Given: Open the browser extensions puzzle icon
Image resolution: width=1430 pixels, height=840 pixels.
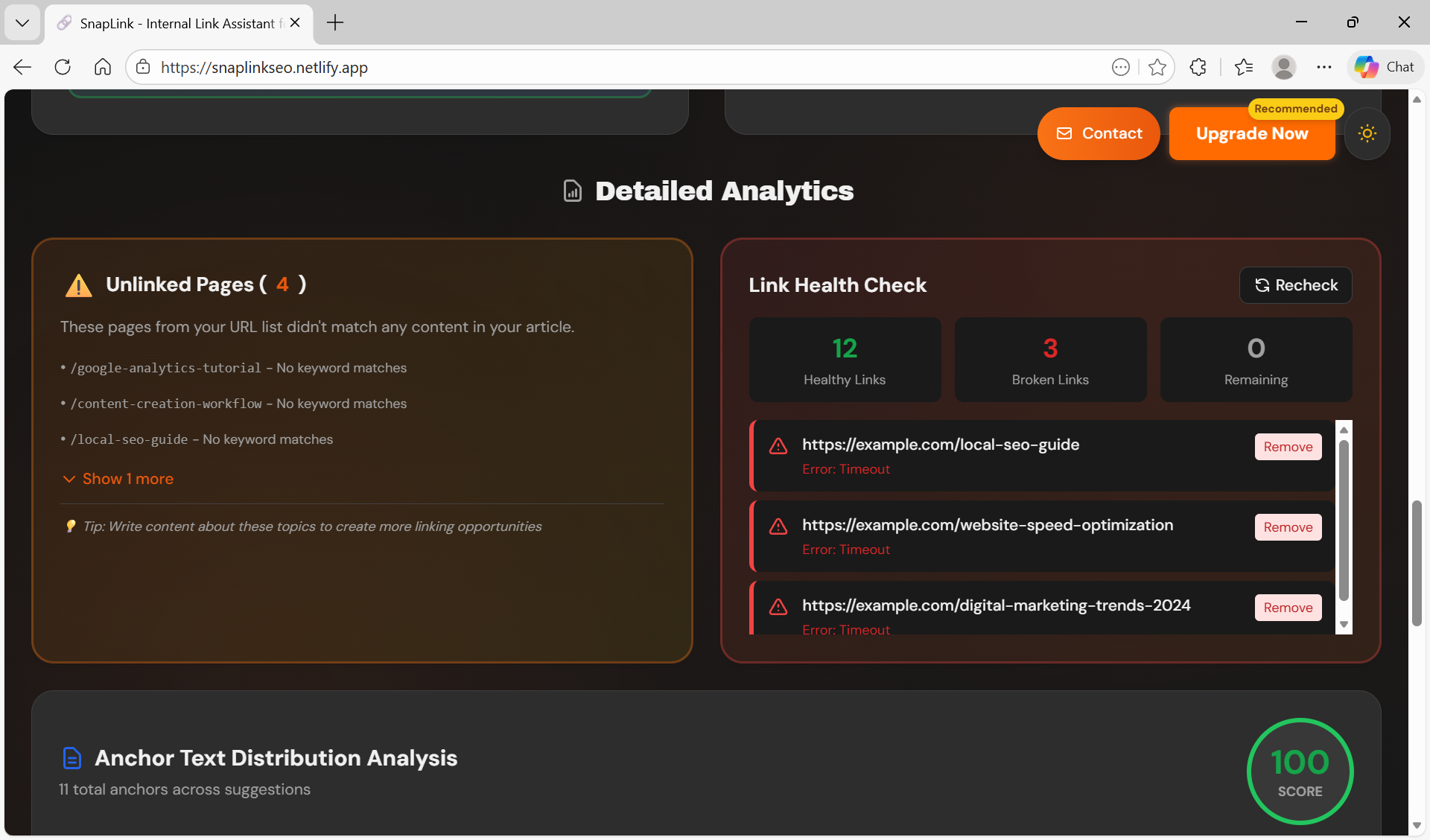Looking at the screenshot, I should pyautogui.click(x=1198, y=67).
